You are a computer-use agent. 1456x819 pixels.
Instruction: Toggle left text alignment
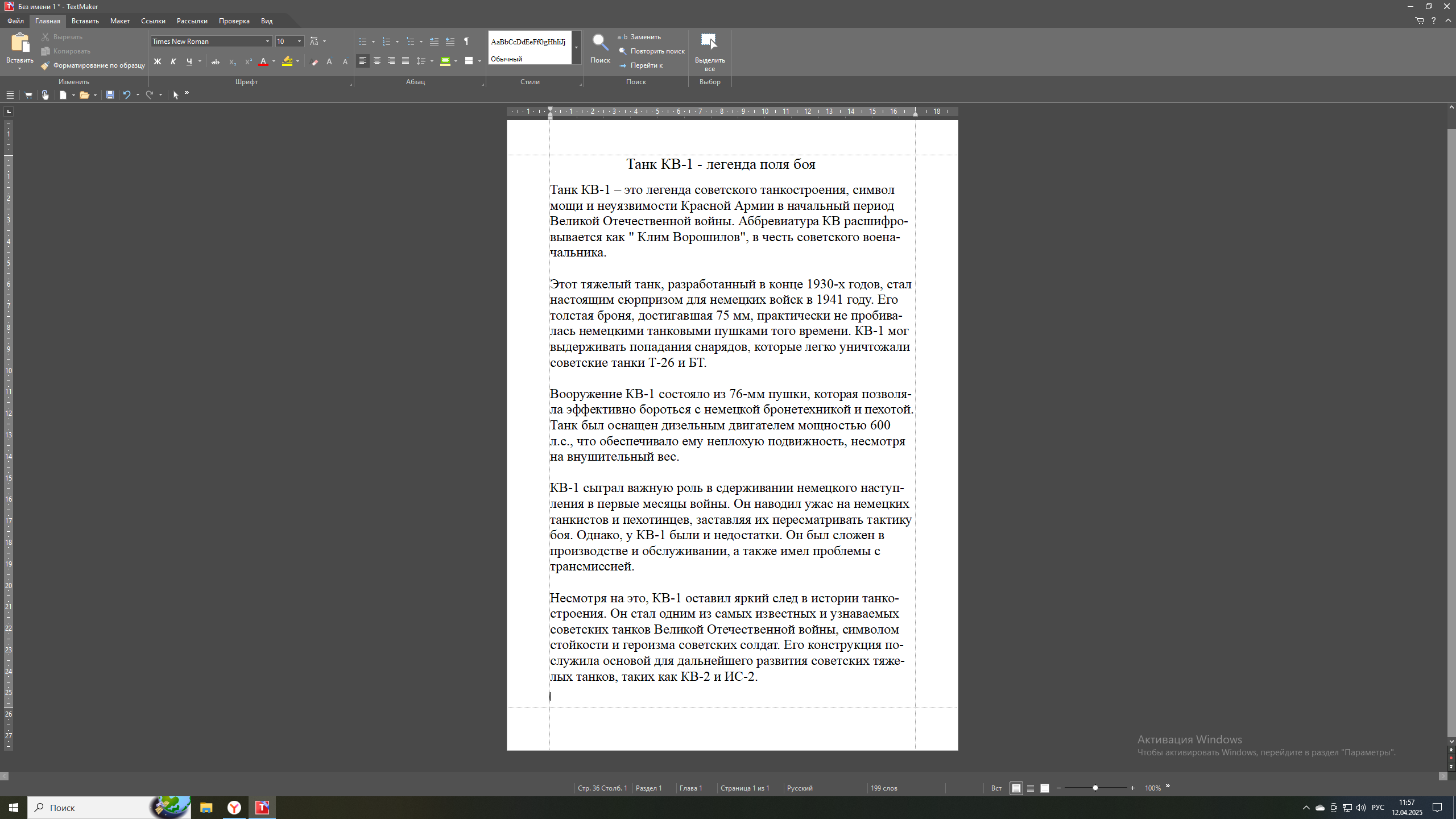[x=362, y=61]
